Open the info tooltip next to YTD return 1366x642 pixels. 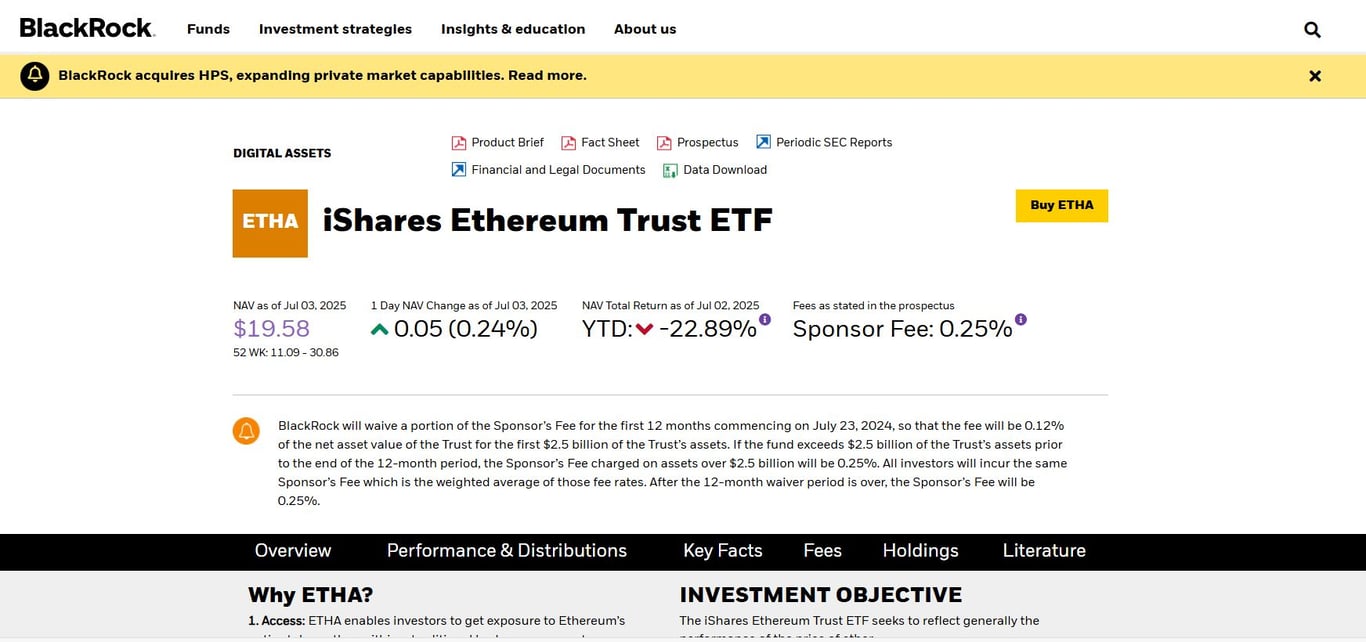765,318
